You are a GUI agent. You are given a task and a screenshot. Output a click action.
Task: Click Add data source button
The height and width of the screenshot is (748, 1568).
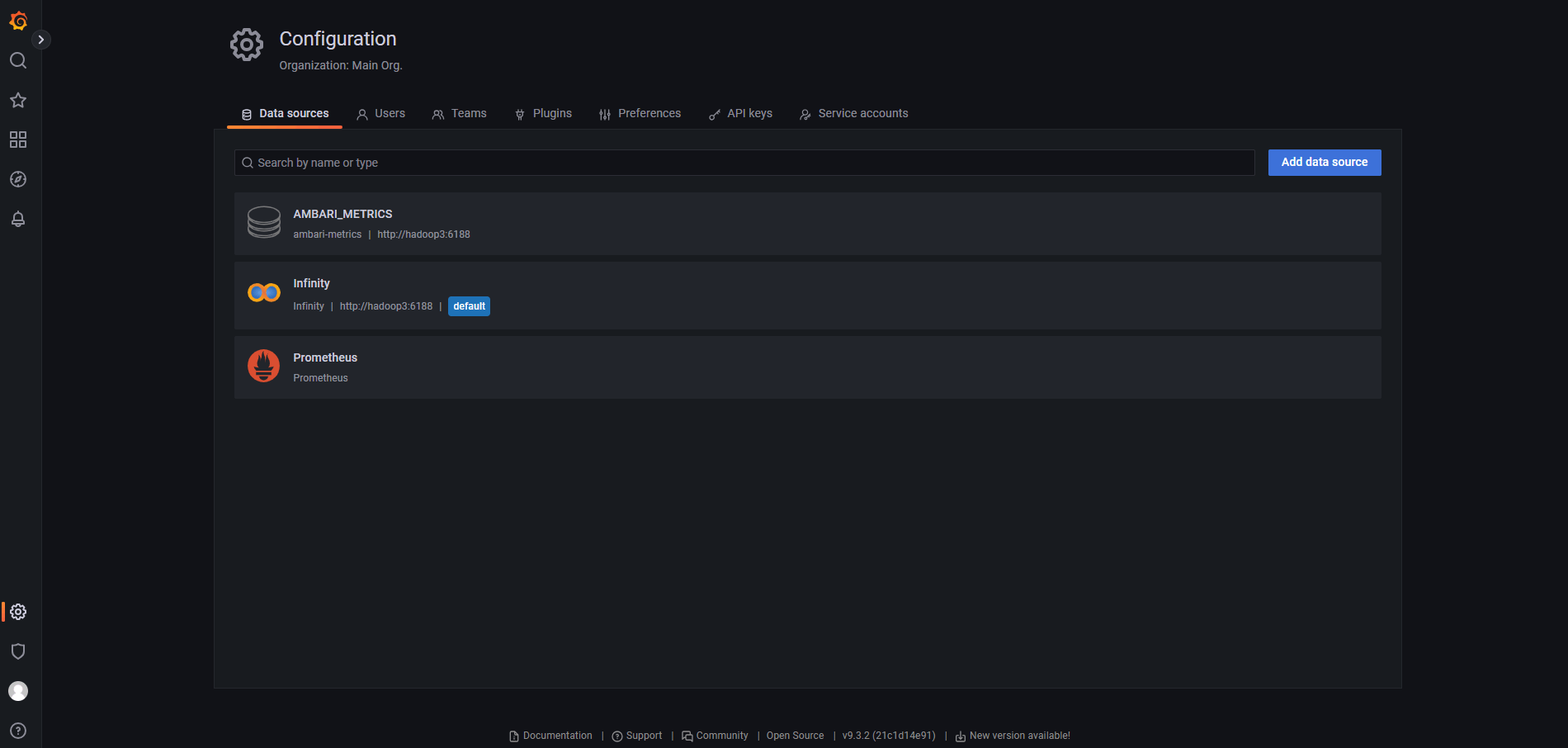[x=1325, y=163]
